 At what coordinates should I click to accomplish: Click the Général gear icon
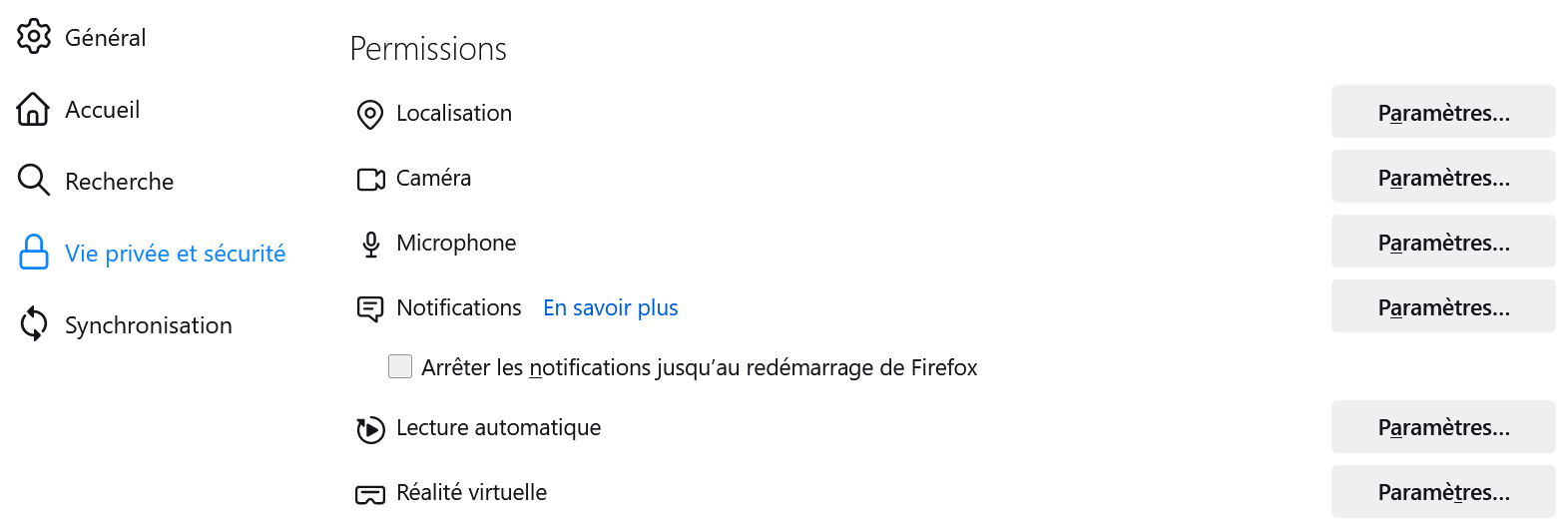[34, 37]
